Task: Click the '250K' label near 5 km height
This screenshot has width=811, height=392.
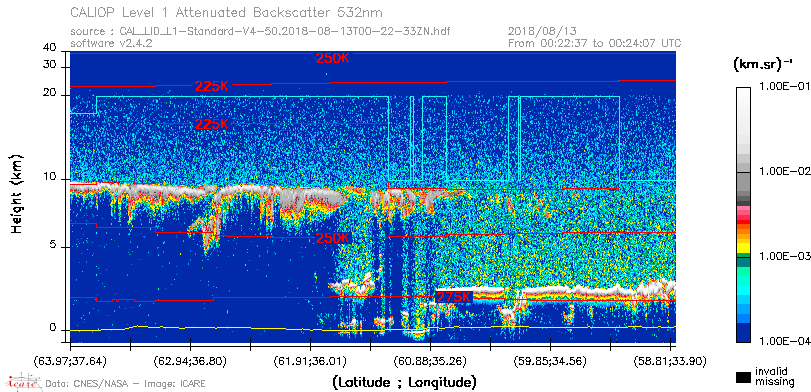Action: click(x=333, y=238)
